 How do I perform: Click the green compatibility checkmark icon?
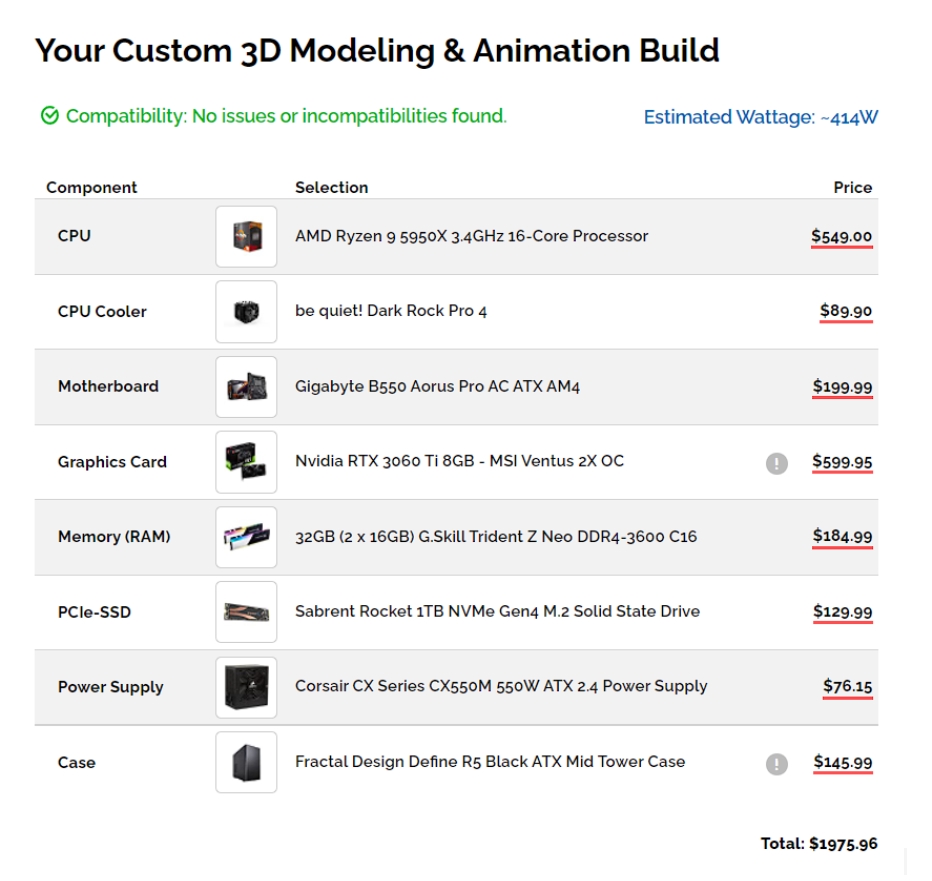pos(50,115)
